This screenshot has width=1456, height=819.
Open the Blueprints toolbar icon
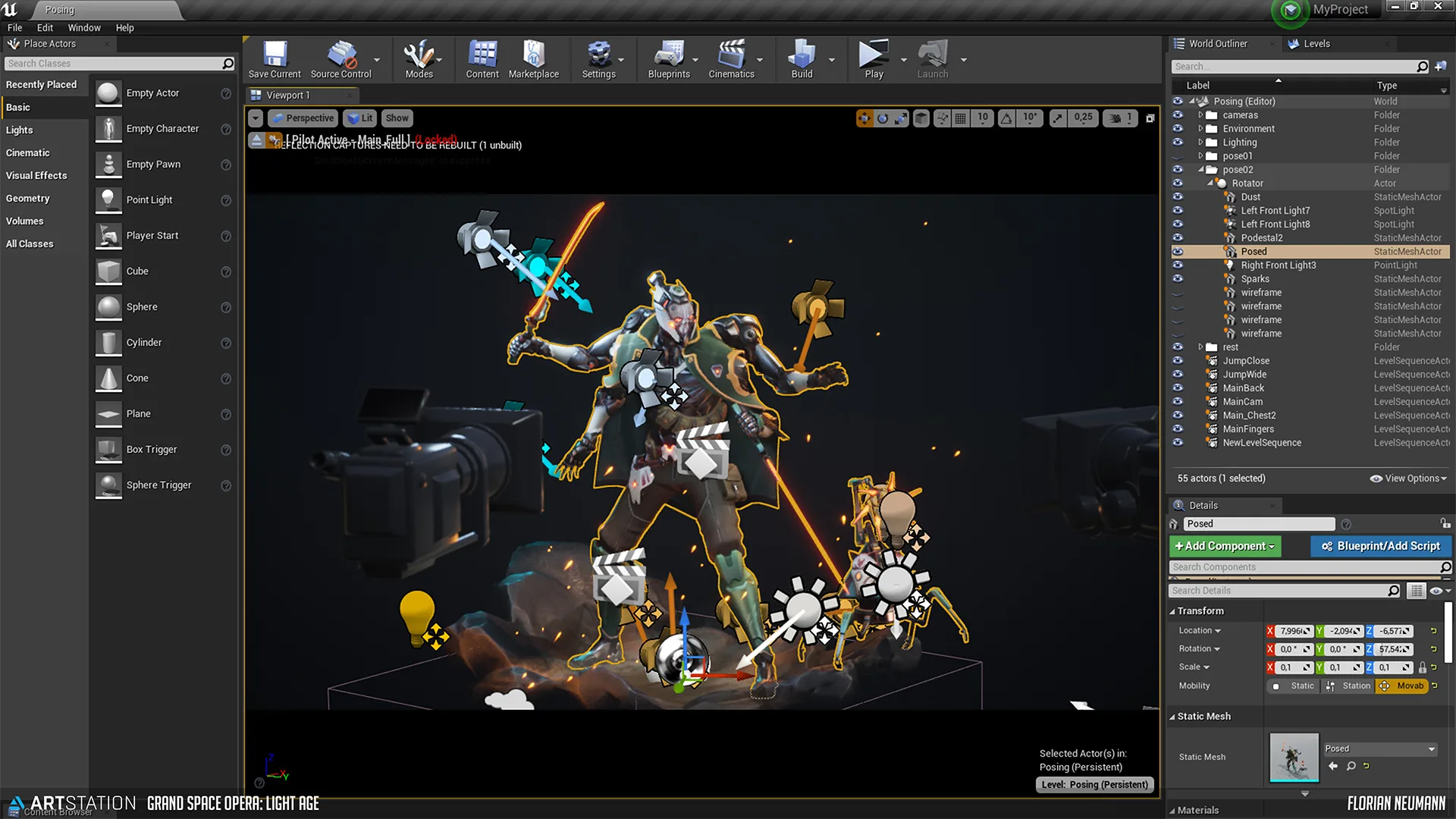(x=670, y=59)
